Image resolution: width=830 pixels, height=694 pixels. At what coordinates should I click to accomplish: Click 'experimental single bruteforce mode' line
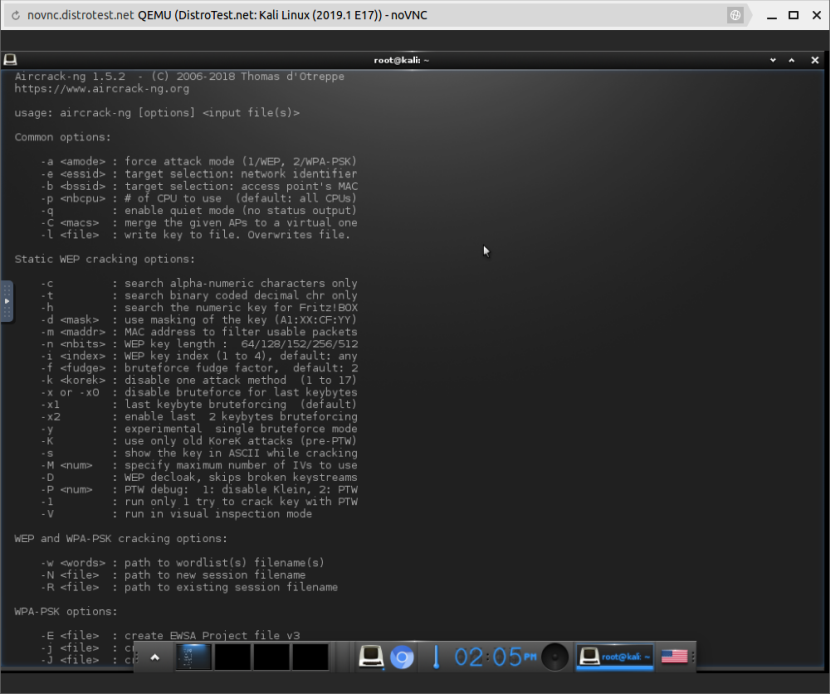click(199, 429)
